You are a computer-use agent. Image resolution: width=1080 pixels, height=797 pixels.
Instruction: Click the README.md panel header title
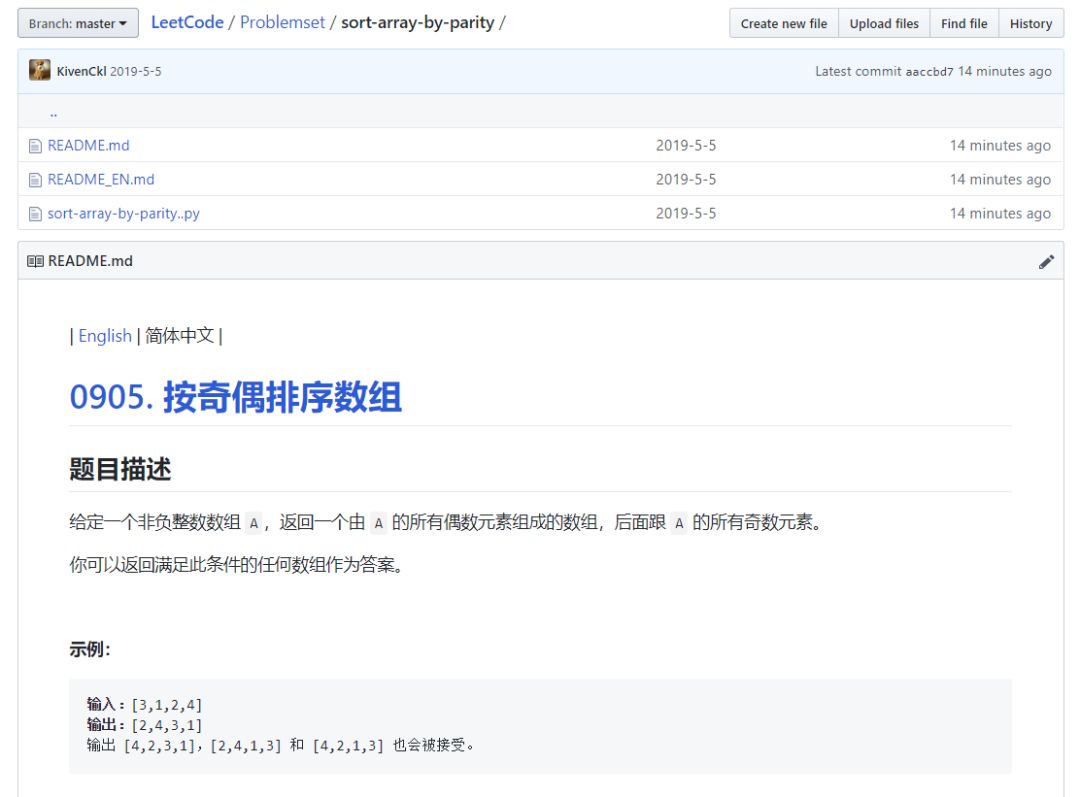(90, 261)
